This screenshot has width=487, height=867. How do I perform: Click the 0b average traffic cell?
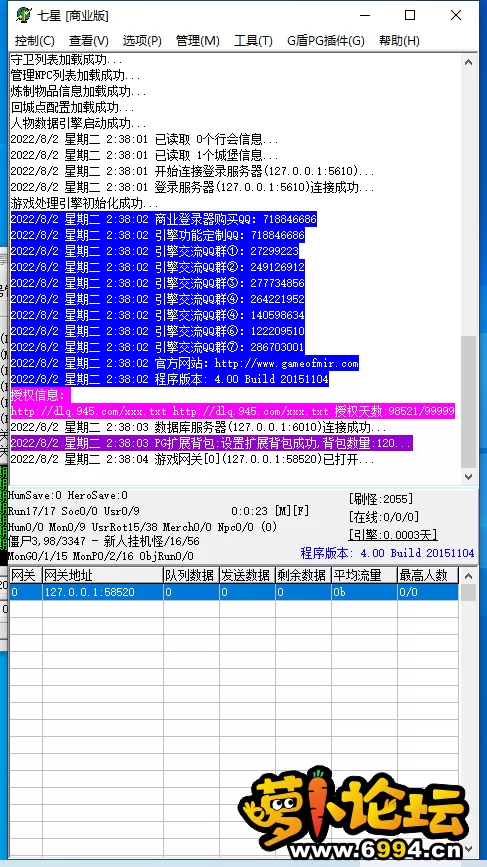coord(364,592)
